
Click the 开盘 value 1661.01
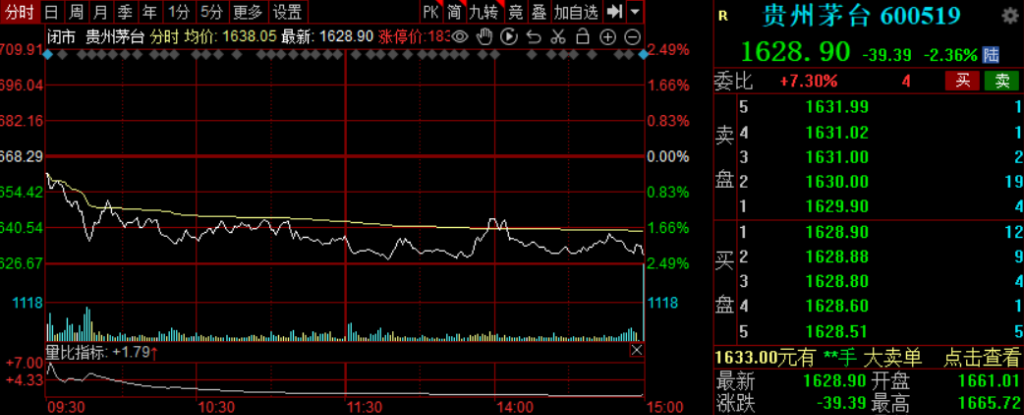(x=988, y=382)
